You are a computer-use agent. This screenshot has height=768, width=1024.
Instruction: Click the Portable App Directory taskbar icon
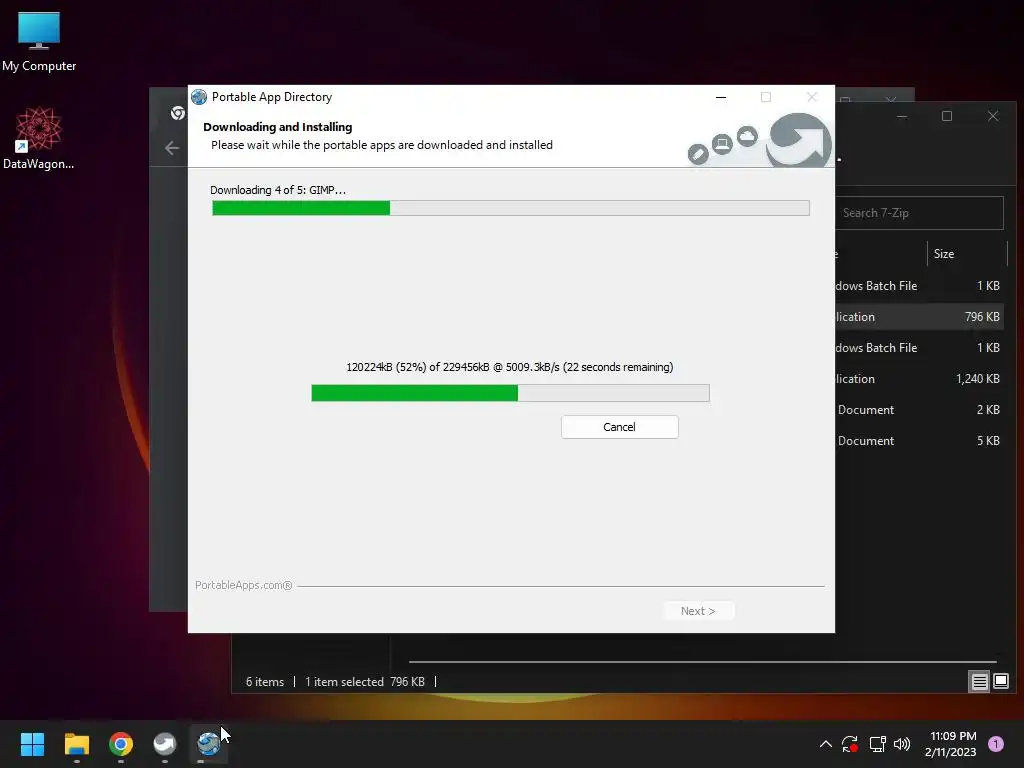coord(208,744)
